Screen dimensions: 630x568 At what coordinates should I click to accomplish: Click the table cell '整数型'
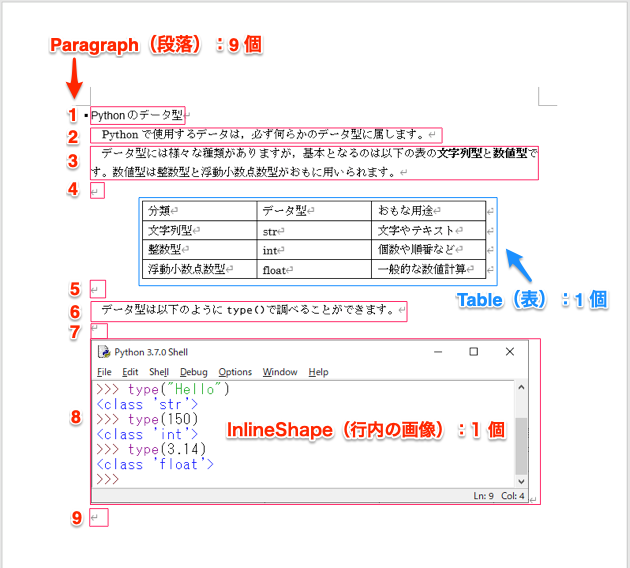(x=200, y=249)
